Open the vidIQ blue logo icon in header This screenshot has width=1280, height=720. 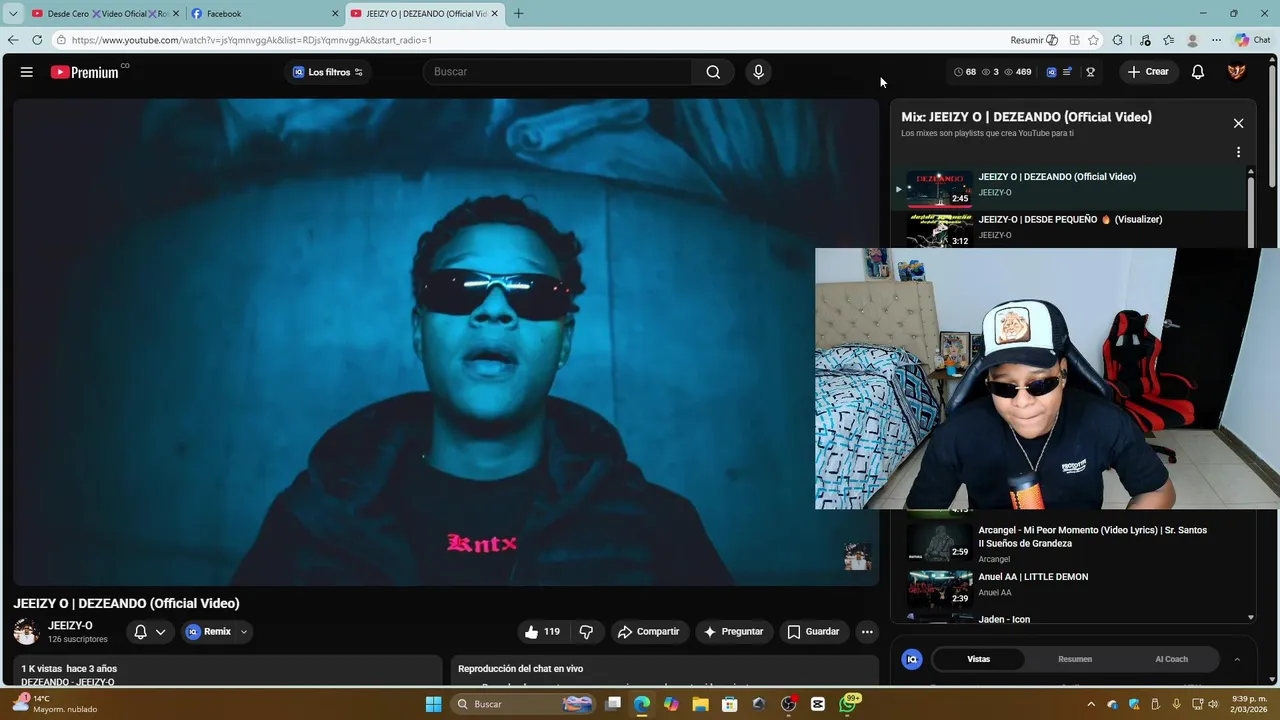[1051, 72]
